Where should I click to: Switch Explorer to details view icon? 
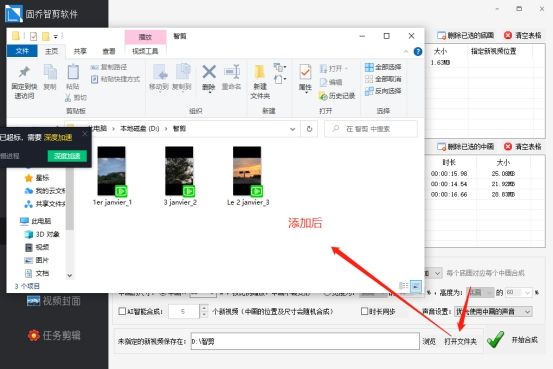point(403,286)
